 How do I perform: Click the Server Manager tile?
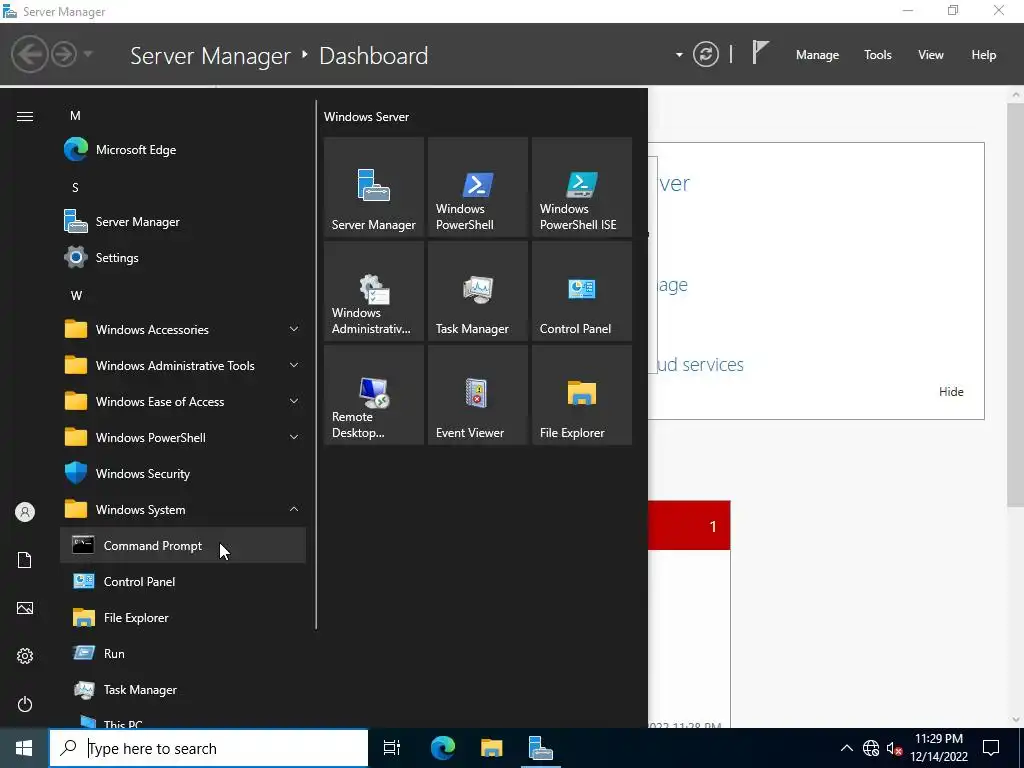(374, 187)
